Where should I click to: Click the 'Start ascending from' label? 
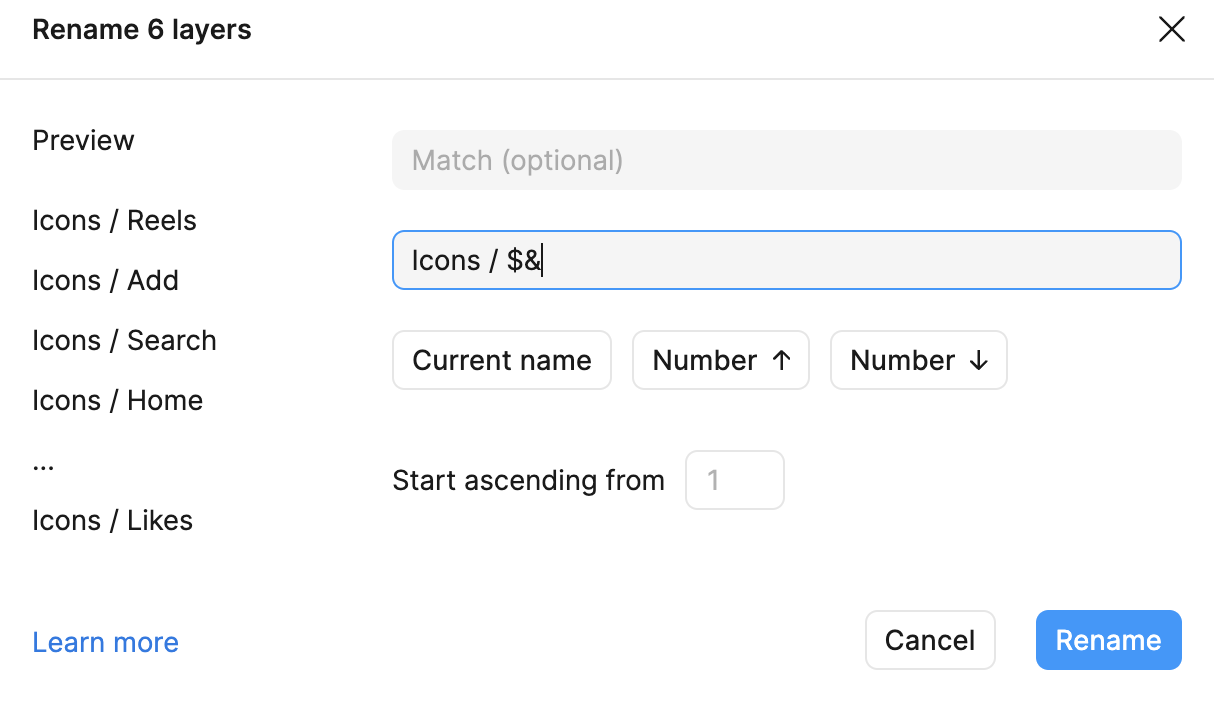528,480
